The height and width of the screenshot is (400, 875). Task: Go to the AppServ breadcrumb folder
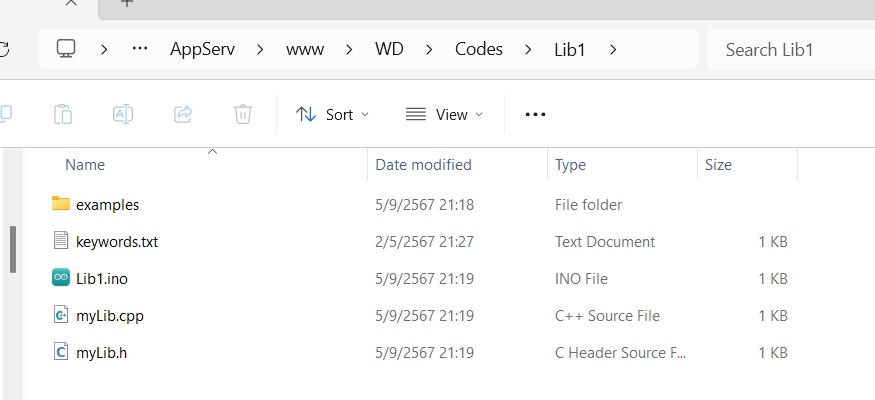tap(202, 49)
